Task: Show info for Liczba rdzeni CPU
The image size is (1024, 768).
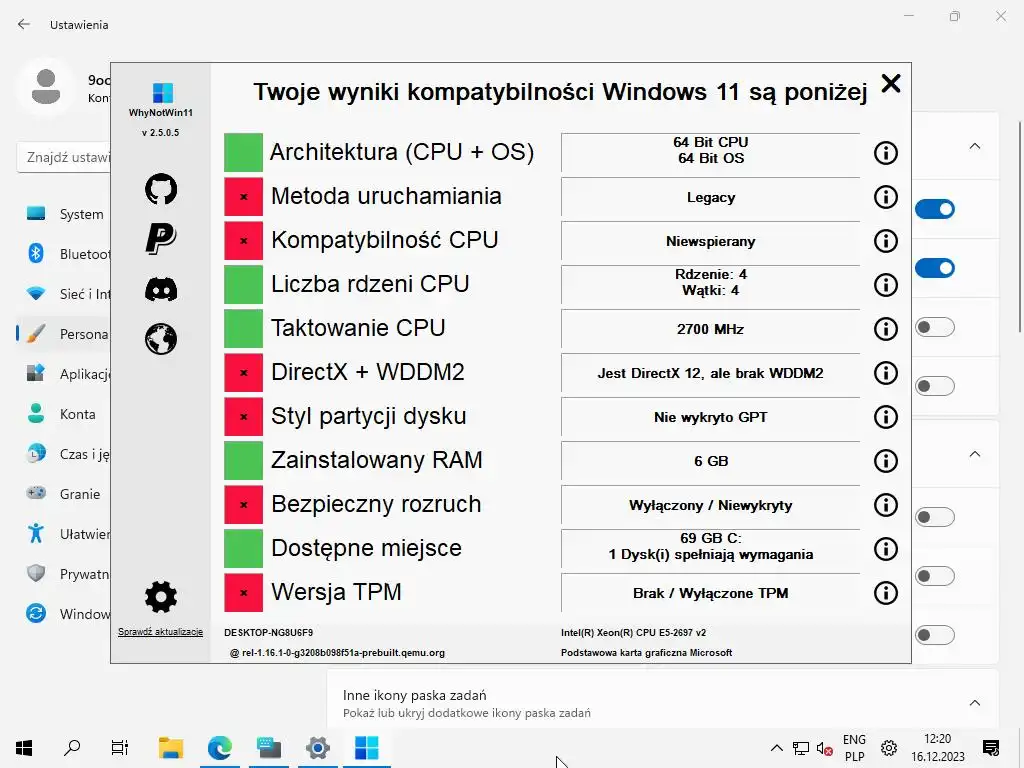Action: click(886, 285)
